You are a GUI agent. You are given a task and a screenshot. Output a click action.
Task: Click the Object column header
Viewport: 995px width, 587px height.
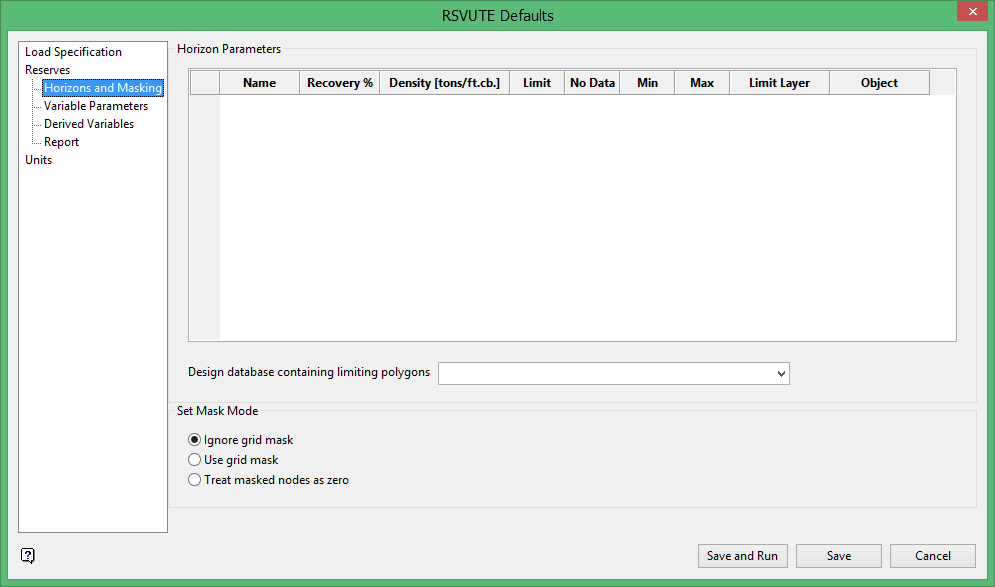(x=880, y=83)
